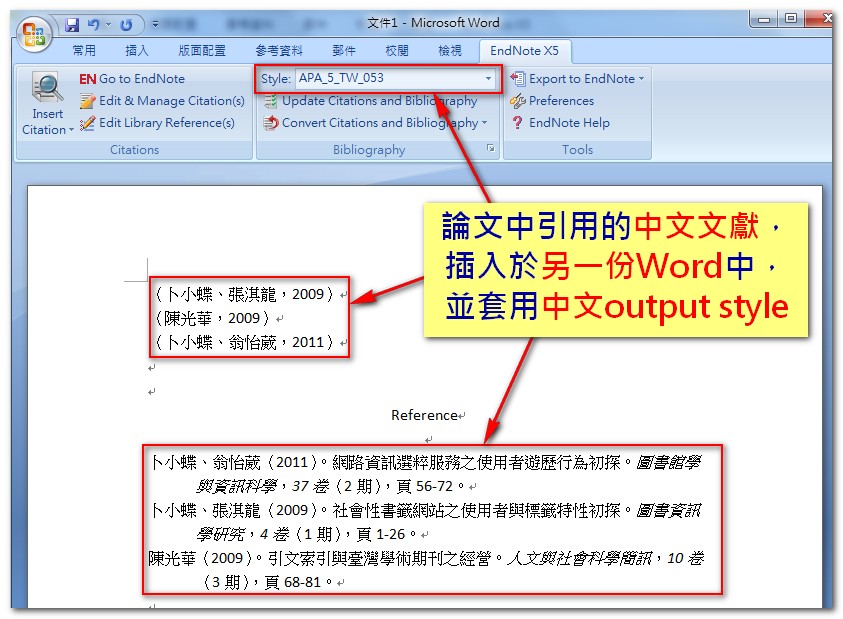Click Go to EndNote label
The width and height of the screenshot is (843, 619).
pos(142,79)
